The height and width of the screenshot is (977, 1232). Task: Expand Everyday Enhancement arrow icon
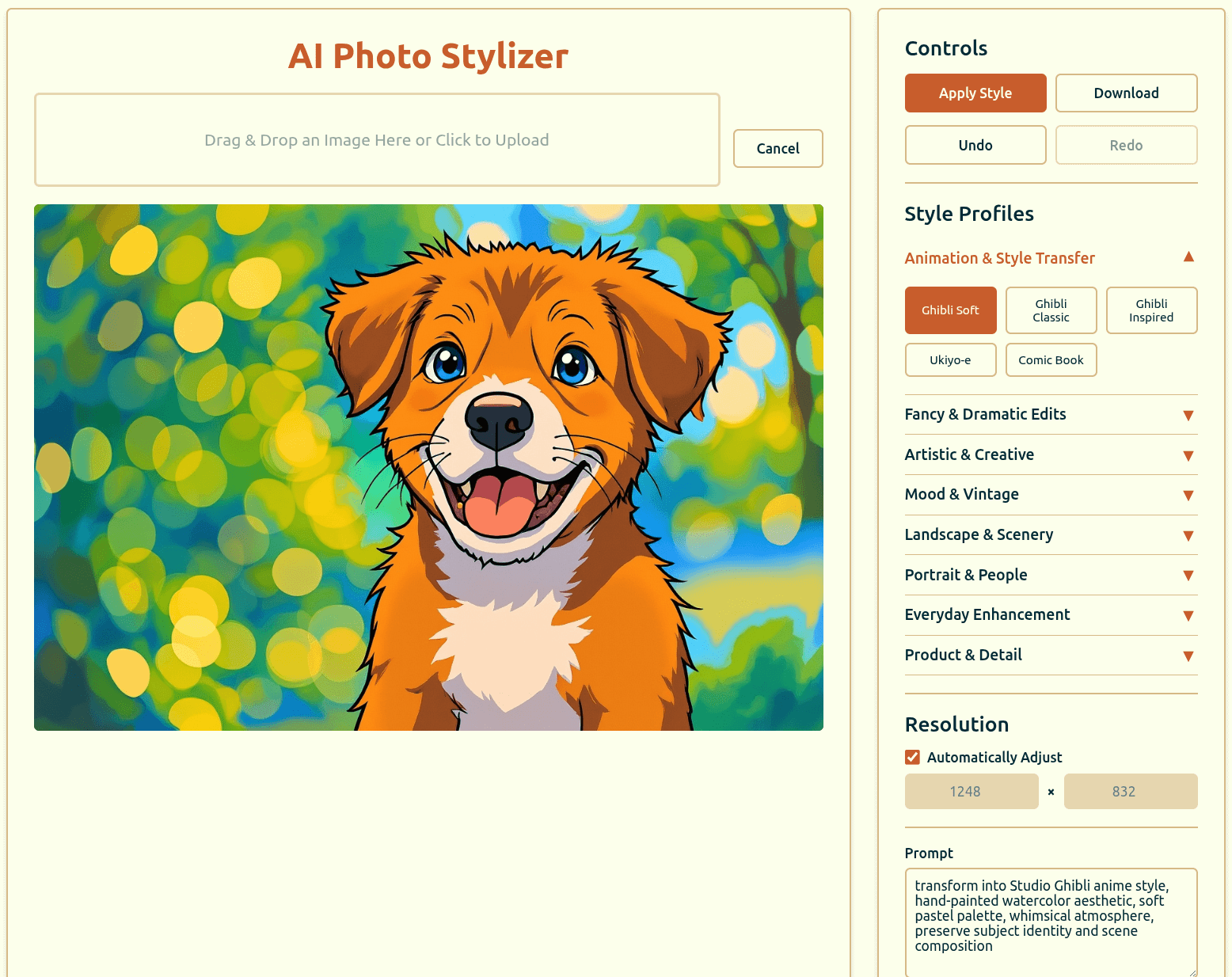[1188, 616]
